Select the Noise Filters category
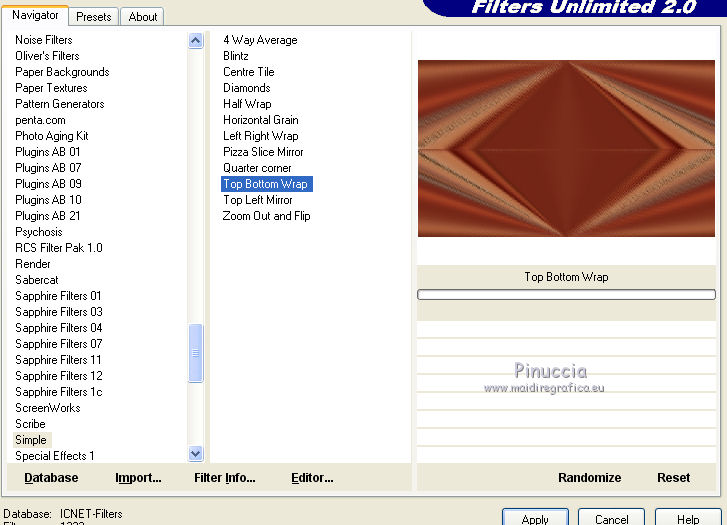 44,40
